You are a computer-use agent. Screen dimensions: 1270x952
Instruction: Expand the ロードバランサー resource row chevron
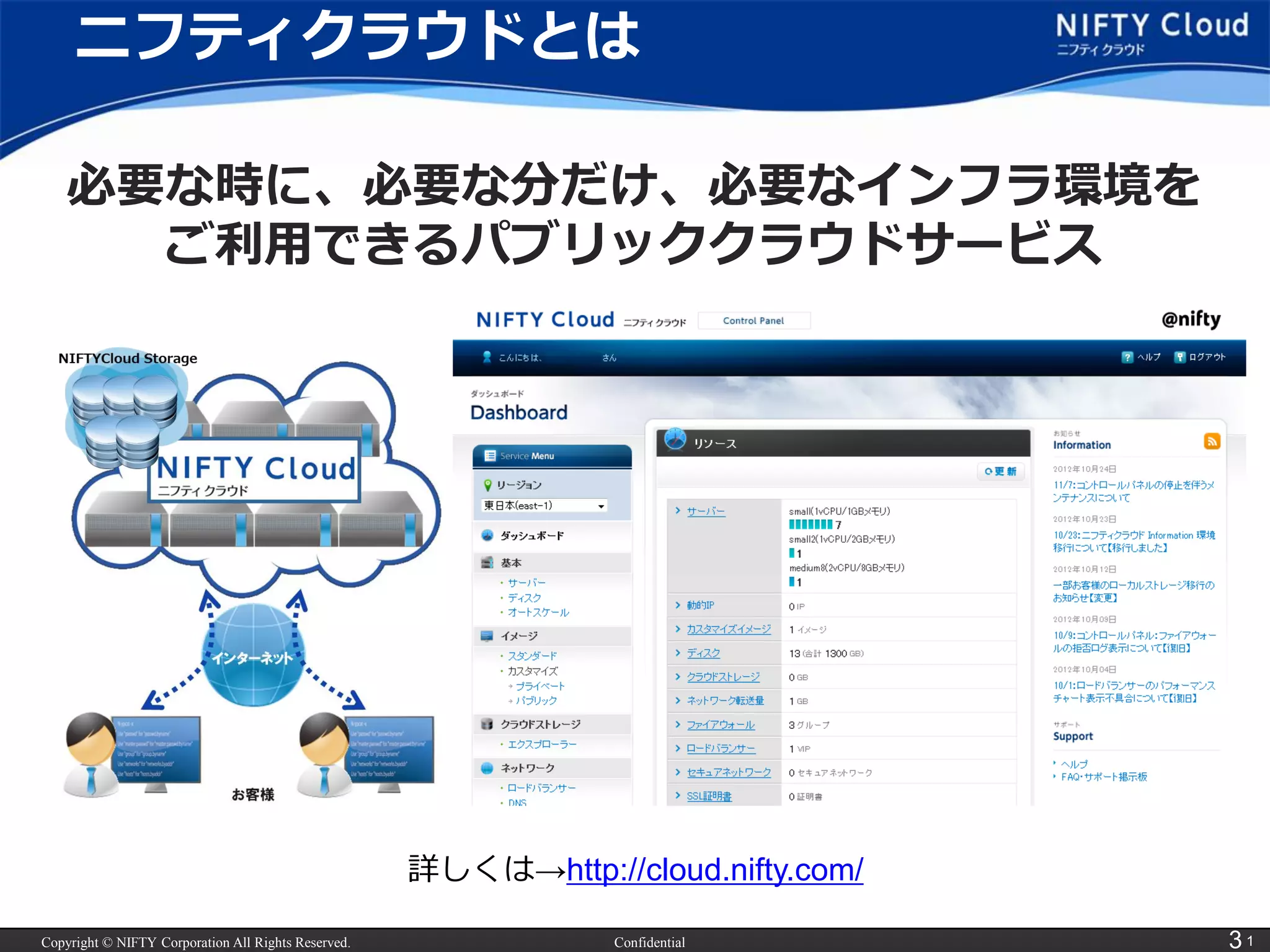(678, 748)
